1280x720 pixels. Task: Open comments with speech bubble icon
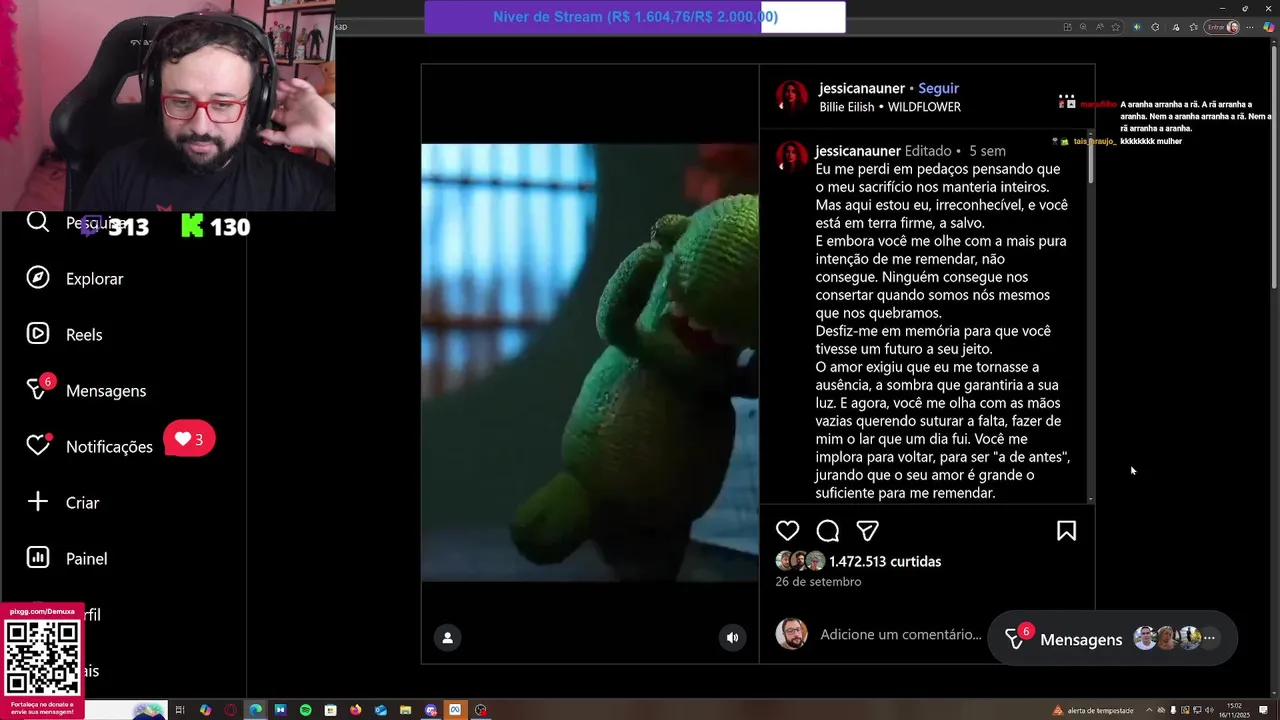point(828,531)
